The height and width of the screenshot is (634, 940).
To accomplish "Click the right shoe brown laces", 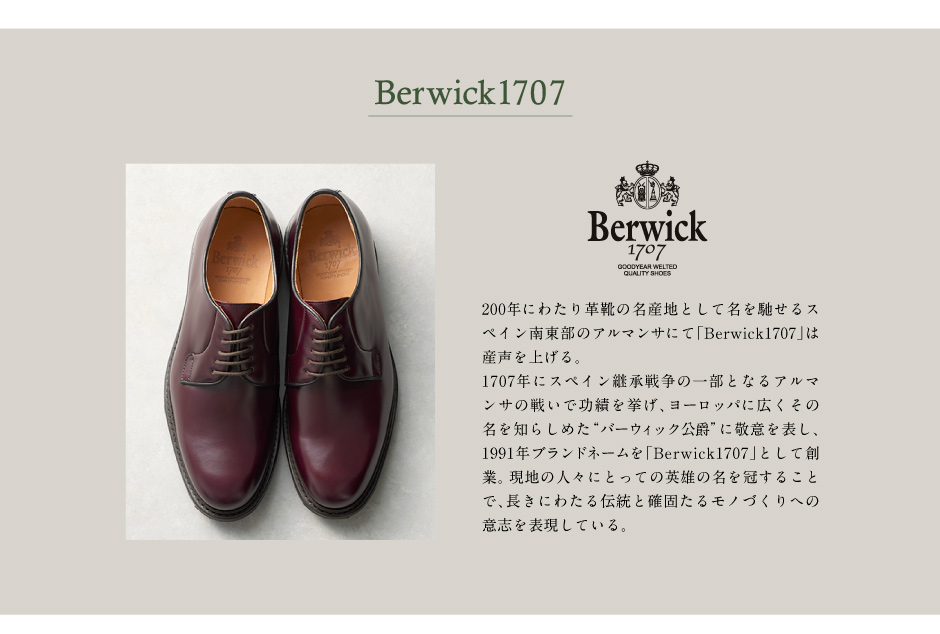I will pos(327,350).
